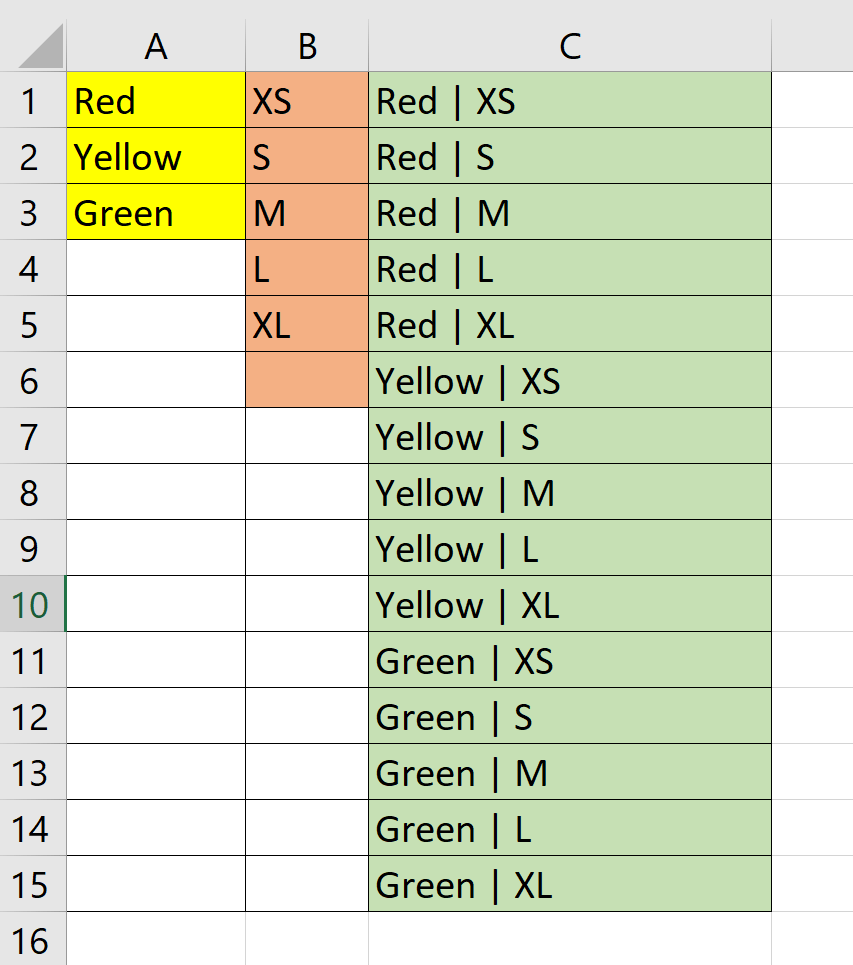Select the empty cell A4

[155, 269]
